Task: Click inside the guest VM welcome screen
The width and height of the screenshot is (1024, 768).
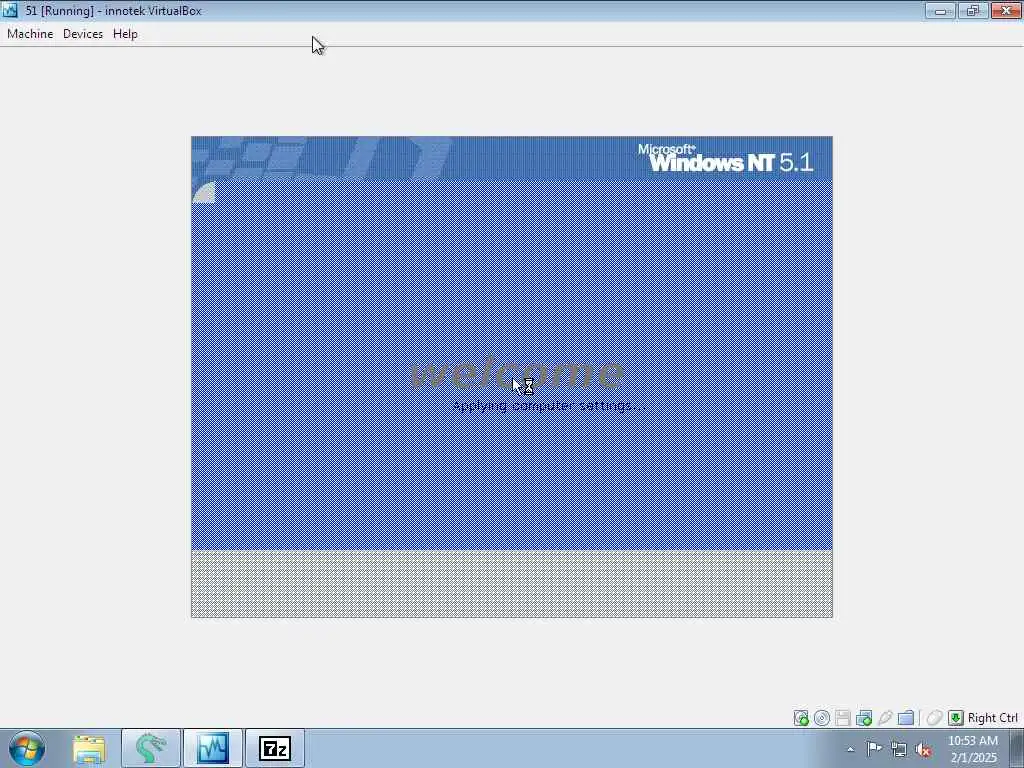Action: (512, 377)
